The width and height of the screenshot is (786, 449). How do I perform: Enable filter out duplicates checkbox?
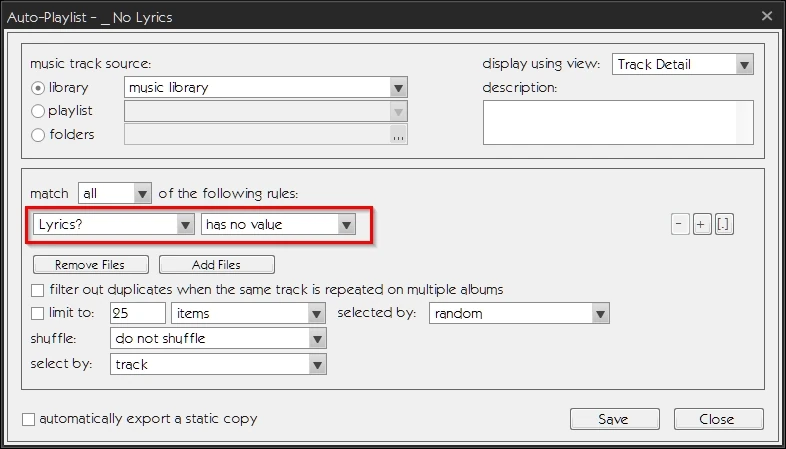38,290
